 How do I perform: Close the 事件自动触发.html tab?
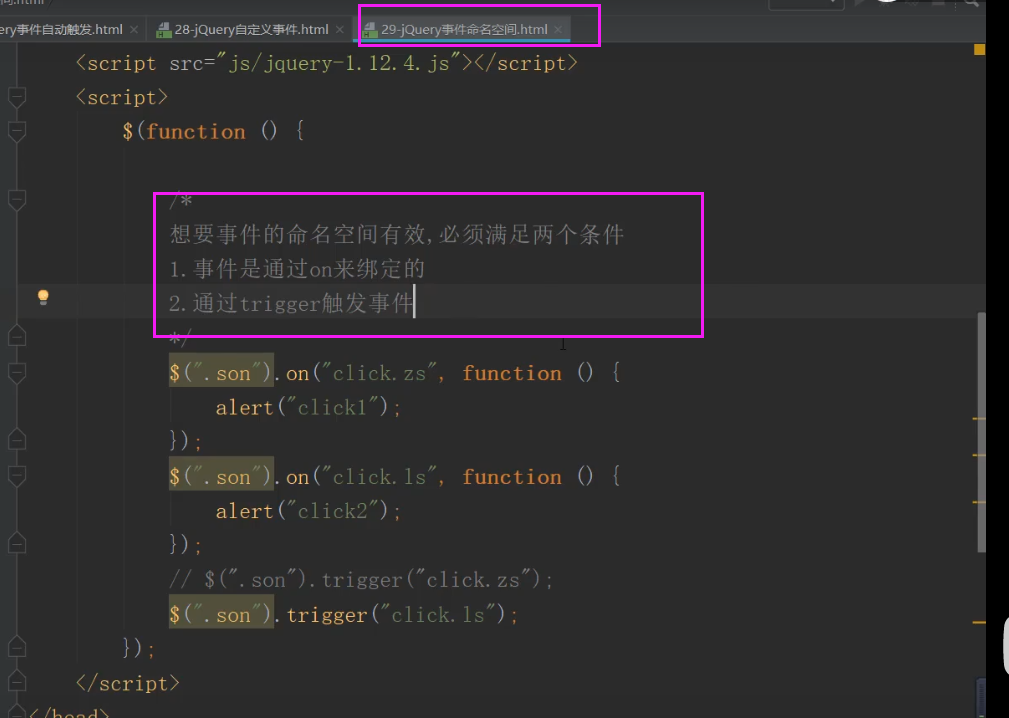[x=133, y=30]
